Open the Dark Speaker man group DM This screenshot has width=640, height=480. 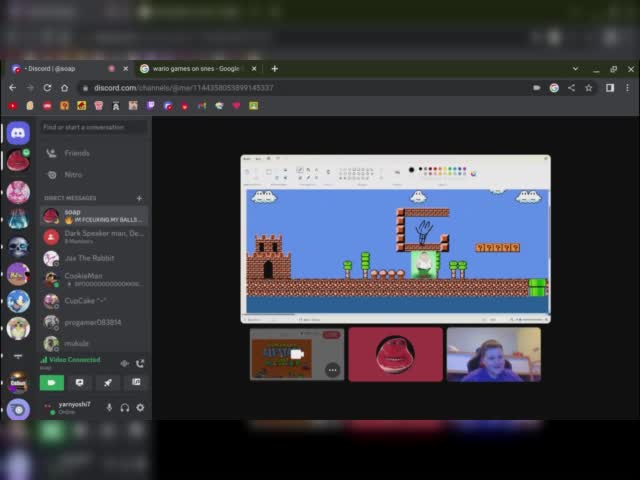click(x=94, y=237)
